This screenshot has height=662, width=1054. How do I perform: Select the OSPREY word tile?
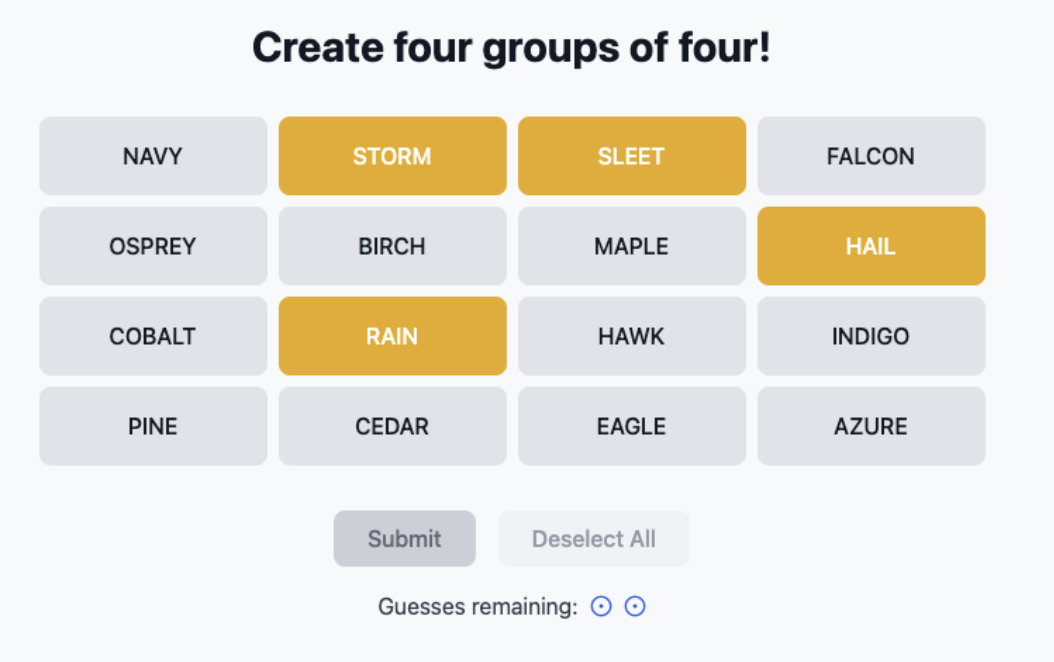153,246
